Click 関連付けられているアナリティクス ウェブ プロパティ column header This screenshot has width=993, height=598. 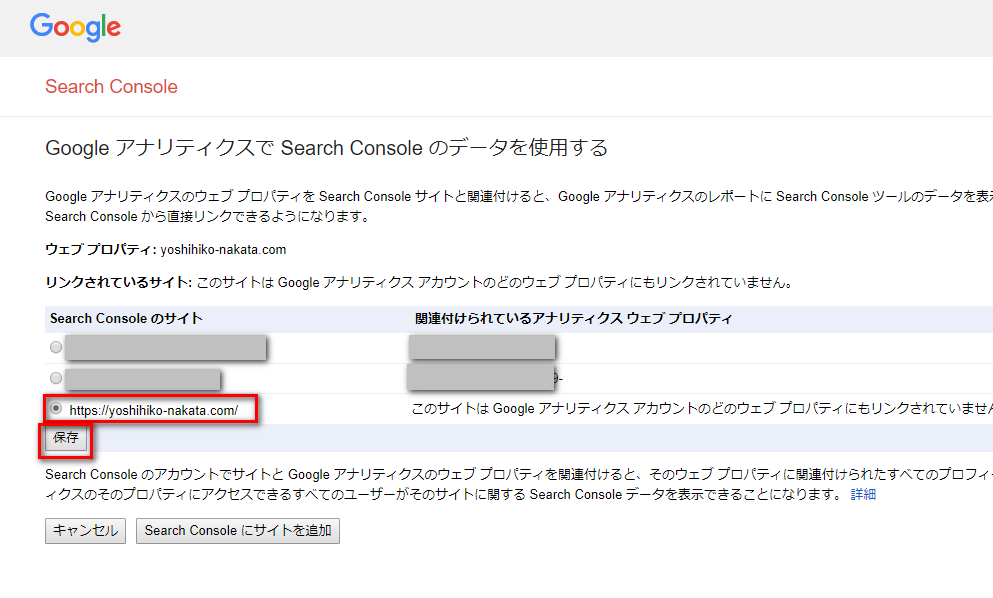click(x=573, y=319)
